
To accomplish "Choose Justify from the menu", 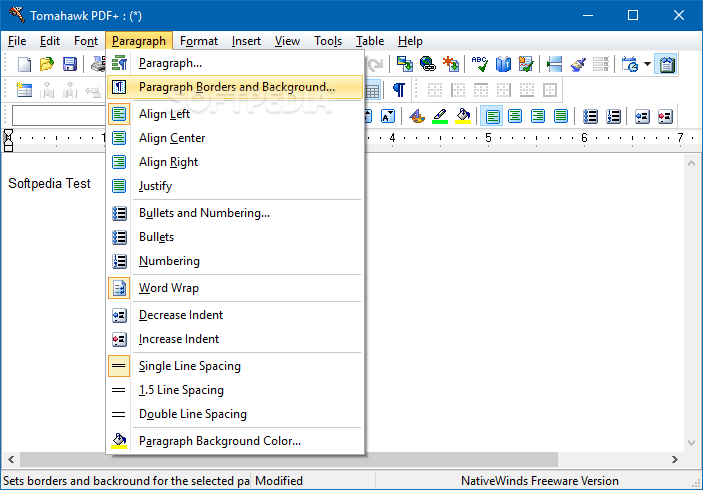I will [235, 186].
